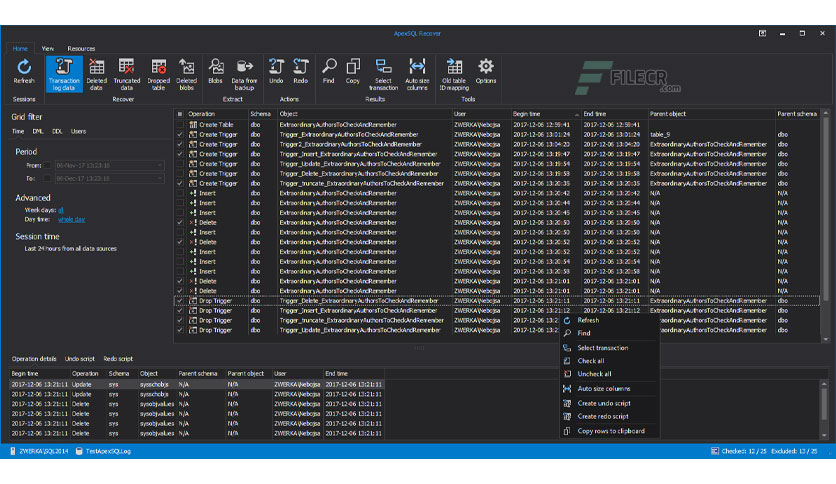
Task: Choose the Truncated data recovery icon
Action: [126, 74]
